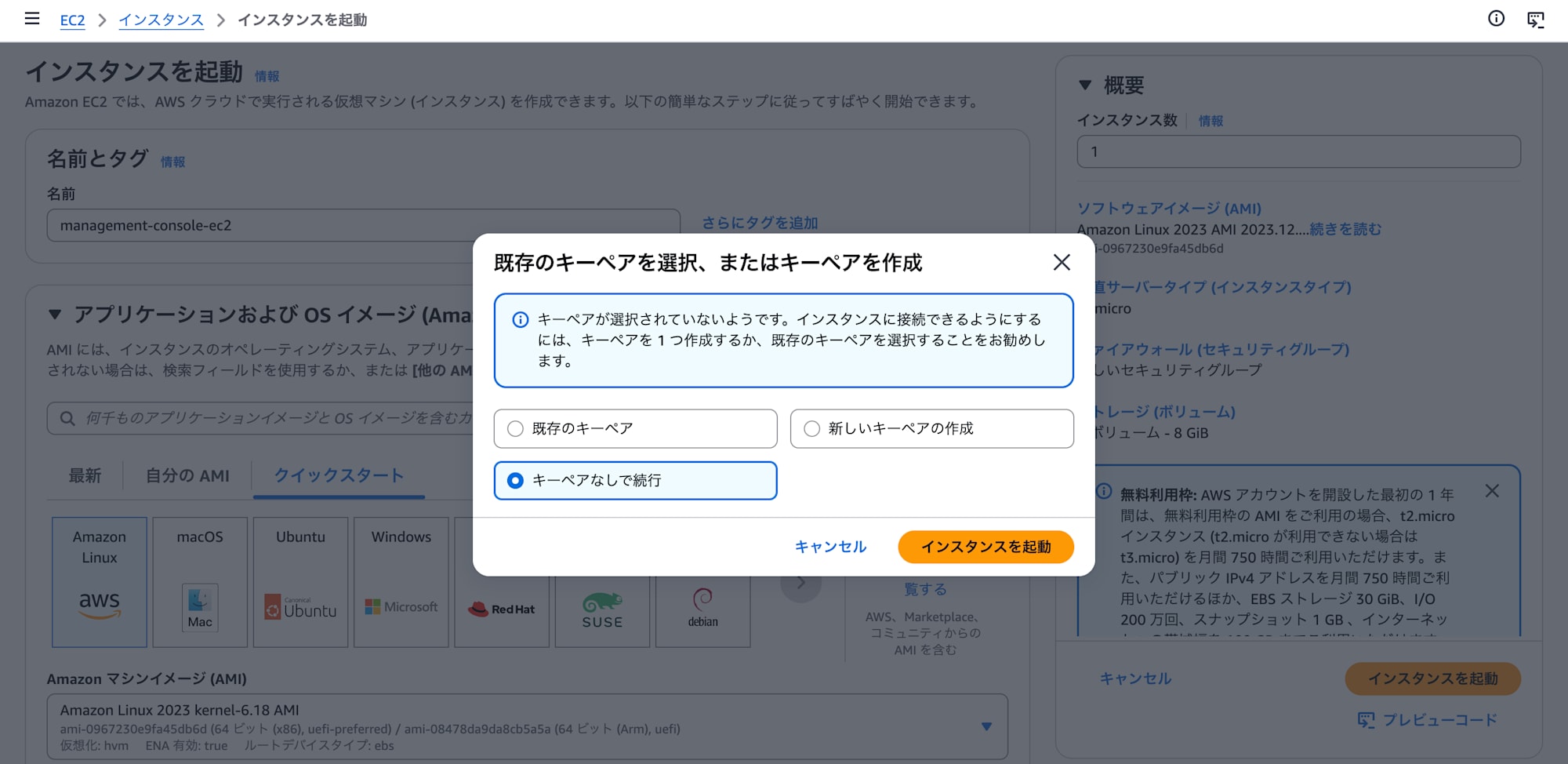
Task: Click キャンセル in the summary panel
Action: pyautogui.click(x=1135, y=679)
